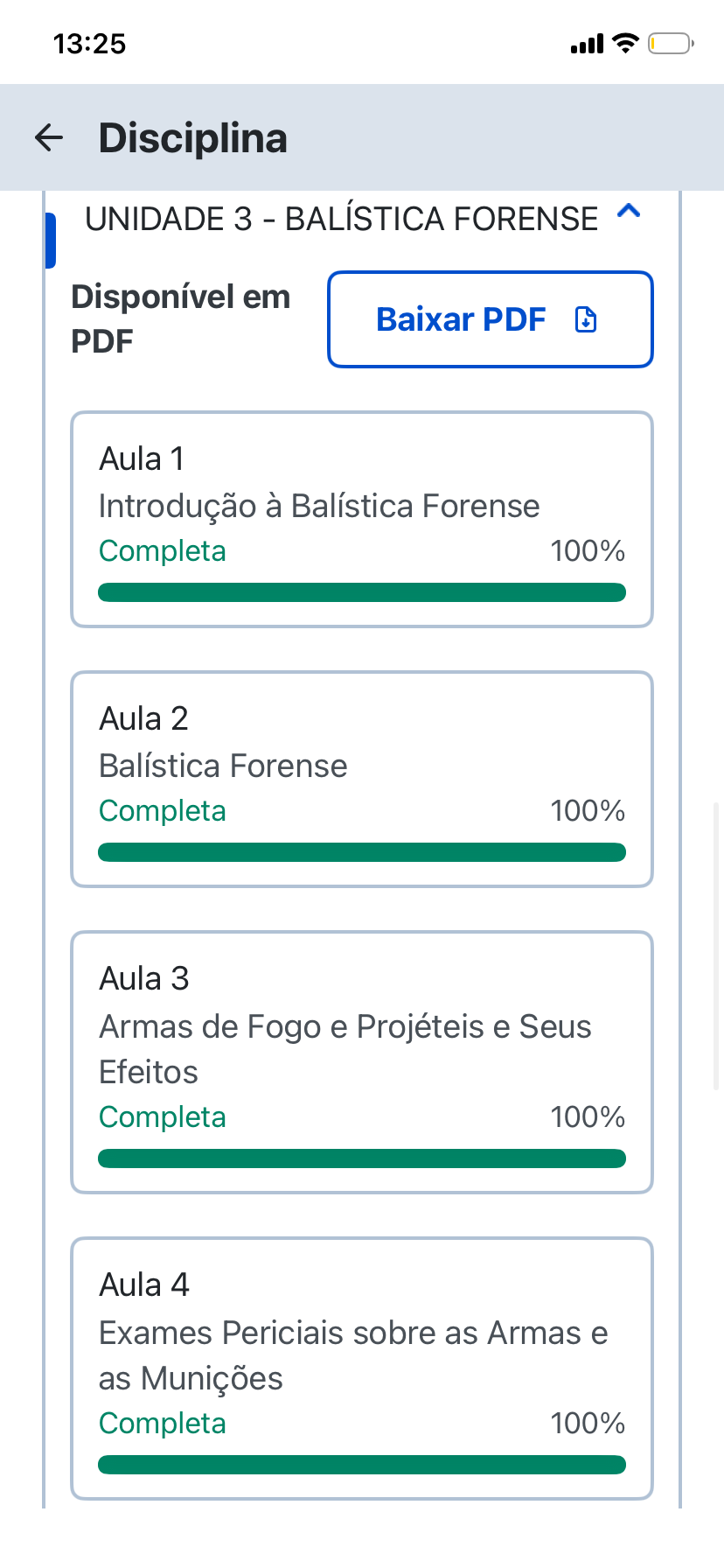Click Aula 1 green progress bar
The height and width of the screenshot is (1568, 724).
click(362, 592)
